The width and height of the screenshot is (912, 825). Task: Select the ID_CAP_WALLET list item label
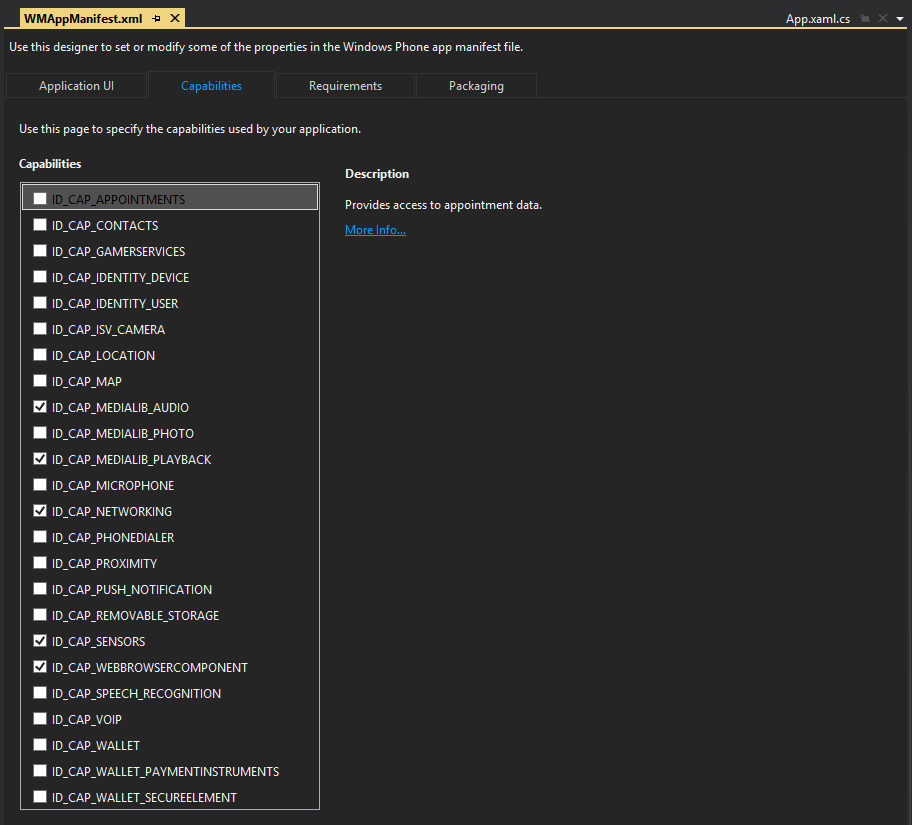point(96,746)
